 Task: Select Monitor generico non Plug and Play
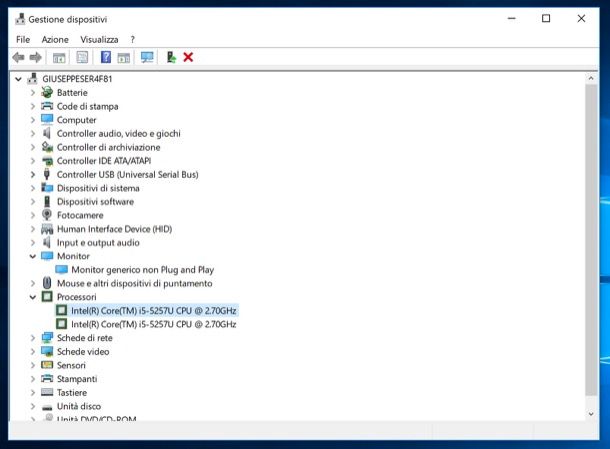tap(142, 270)
